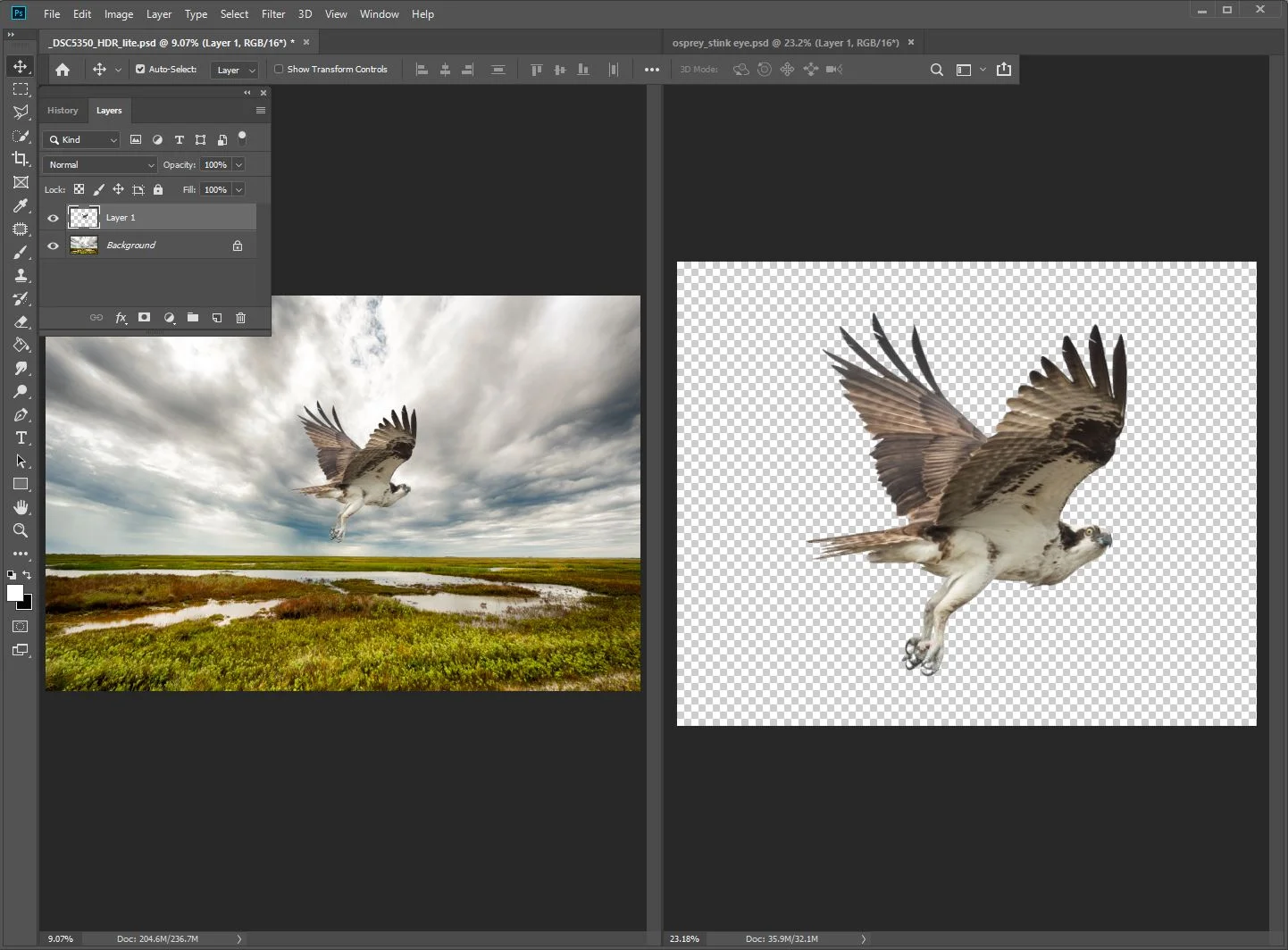Open the Normal blend mode dropdown

coord(100,165)
